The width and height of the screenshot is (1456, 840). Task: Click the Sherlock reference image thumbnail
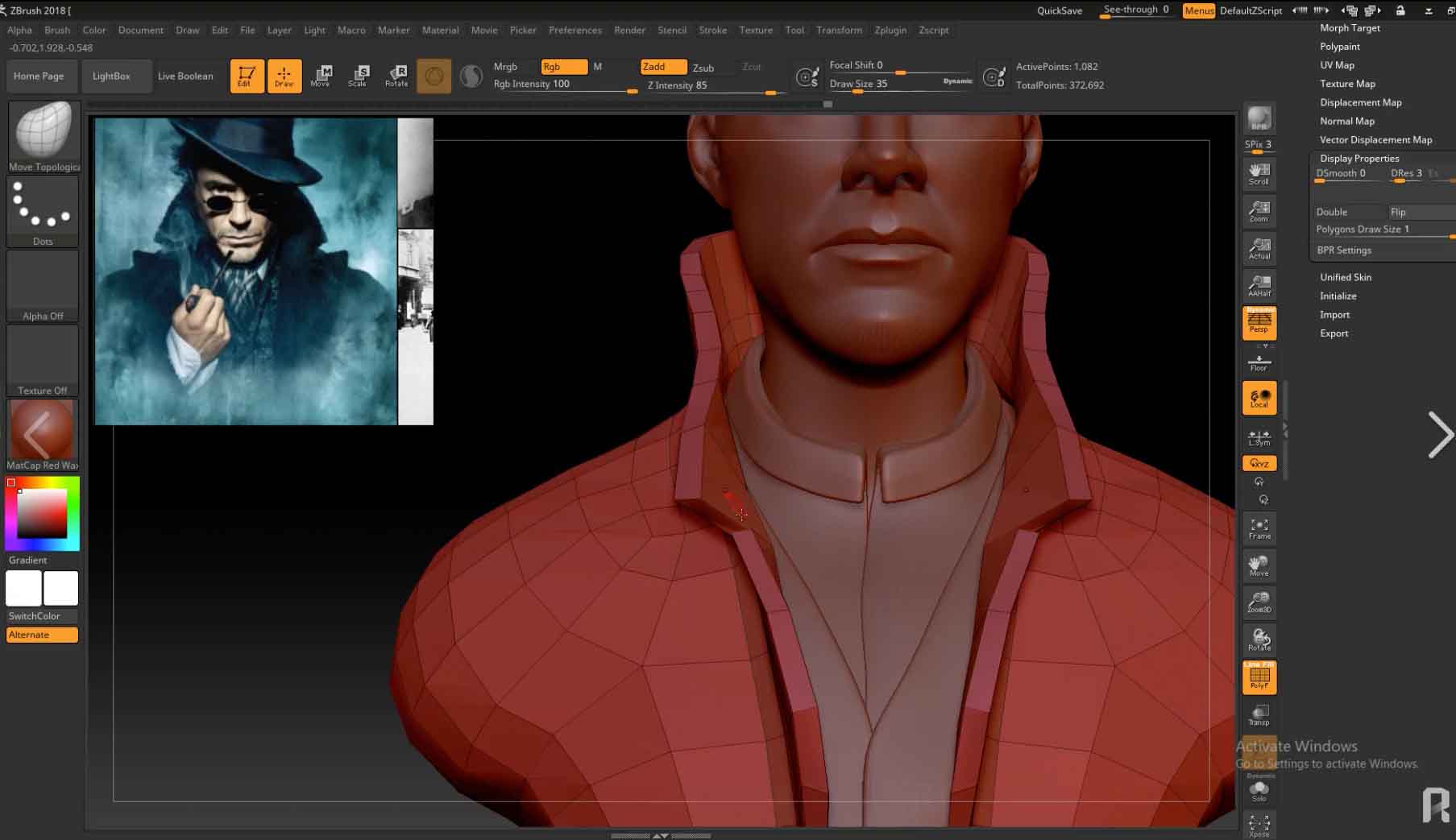[x=246, y=271]
